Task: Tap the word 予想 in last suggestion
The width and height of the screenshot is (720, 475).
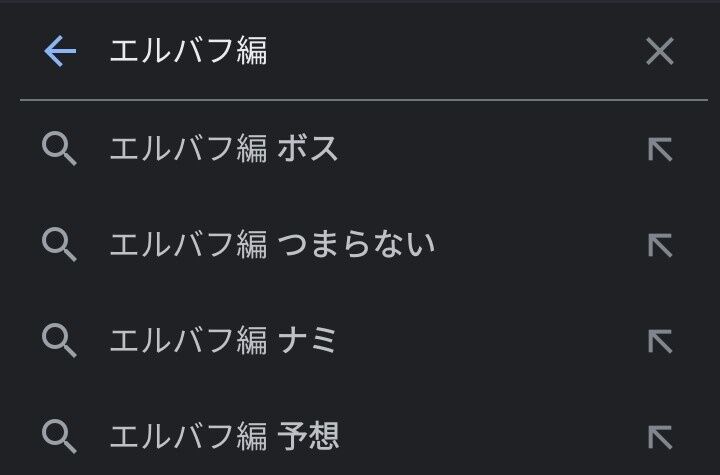Action: 309,436
